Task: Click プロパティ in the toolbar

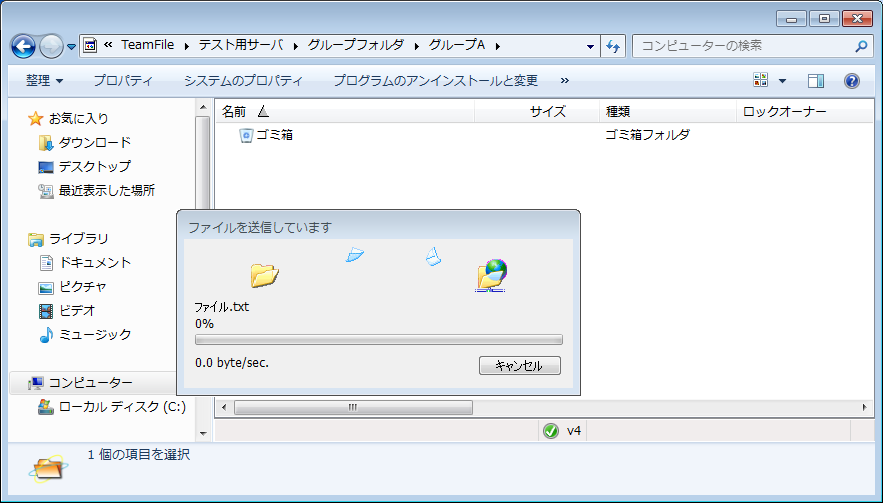Action: [123, 81]
